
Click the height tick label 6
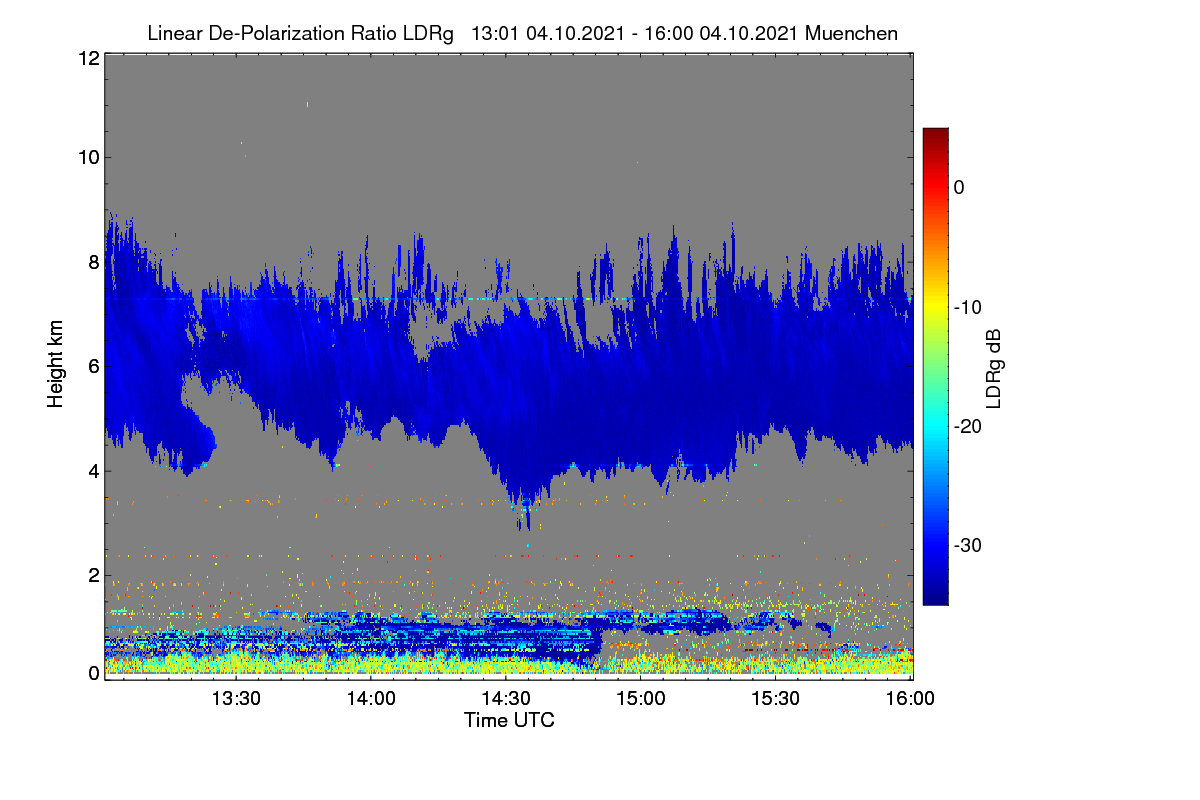(x=93, y=366)
